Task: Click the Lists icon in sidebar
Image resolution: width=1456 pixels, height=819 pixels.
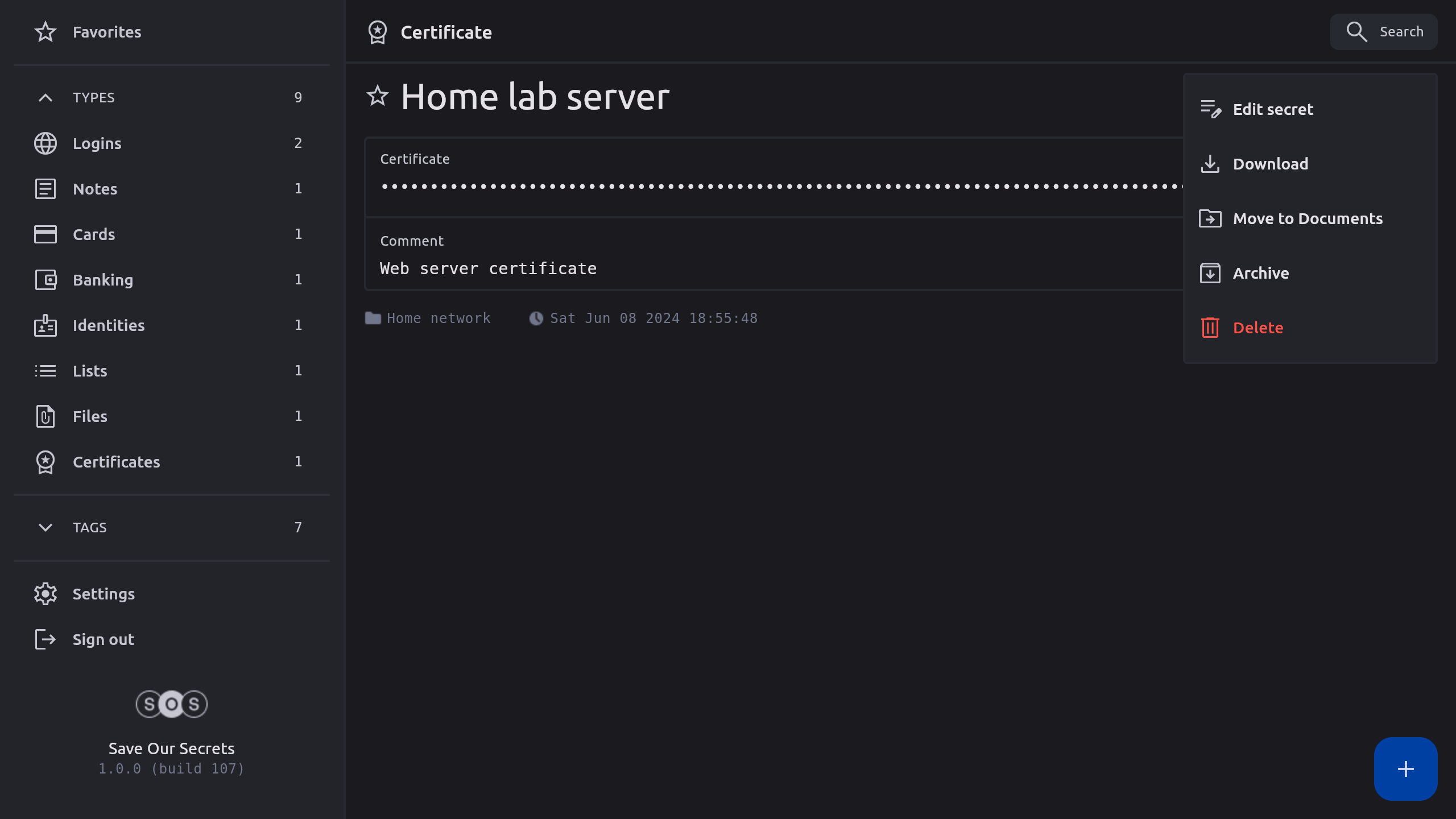Action: (x=45, y=371)
